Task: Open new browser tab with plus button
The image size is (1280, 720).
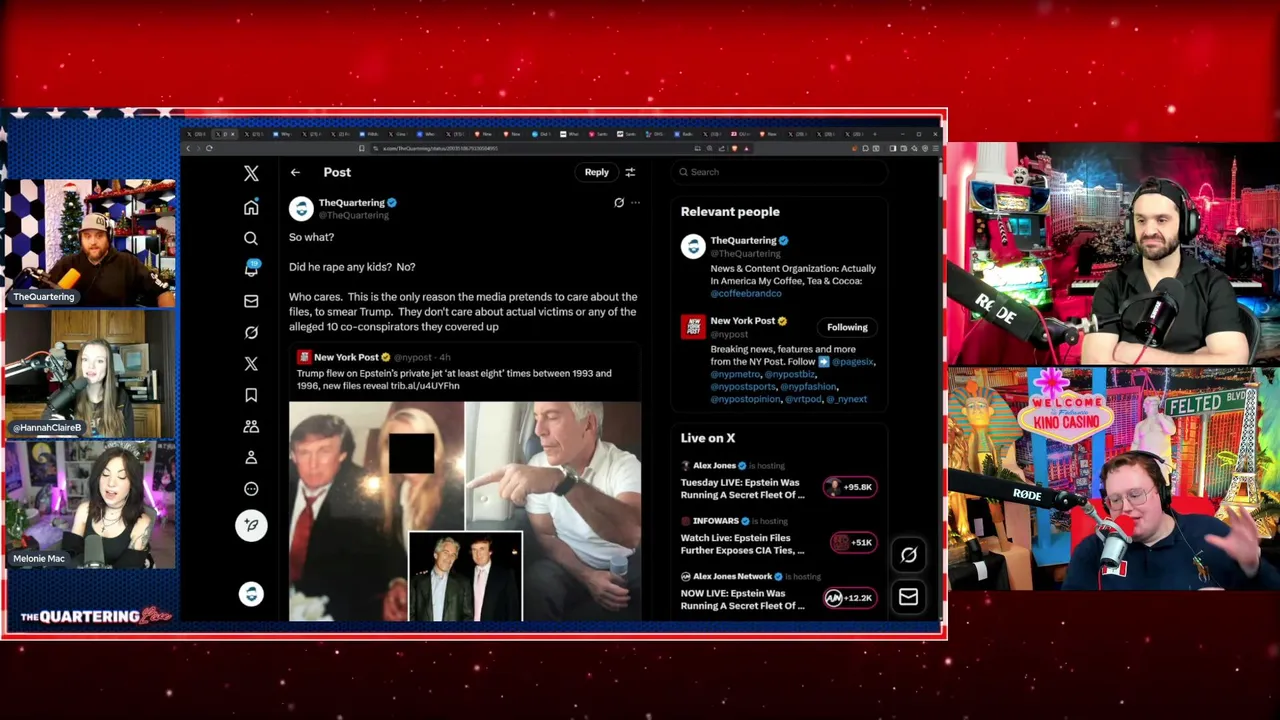Action: point(875,134)
